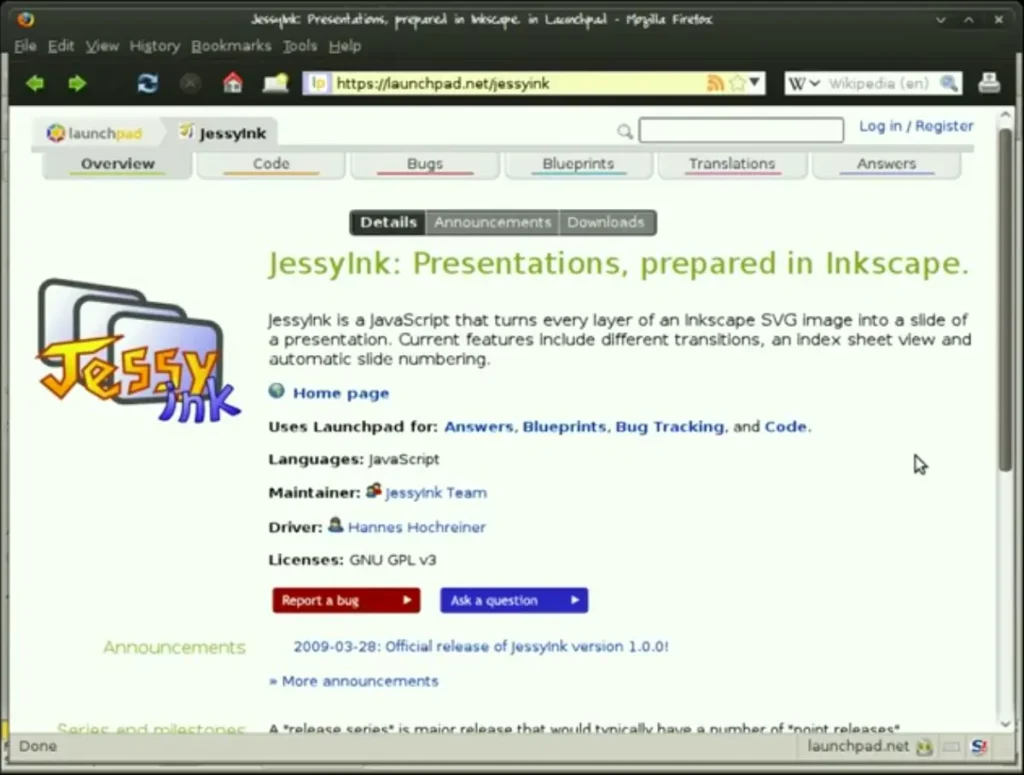Click the More announcements link
This screenshot has height=775, width=1024.
[x=353, y=681]
